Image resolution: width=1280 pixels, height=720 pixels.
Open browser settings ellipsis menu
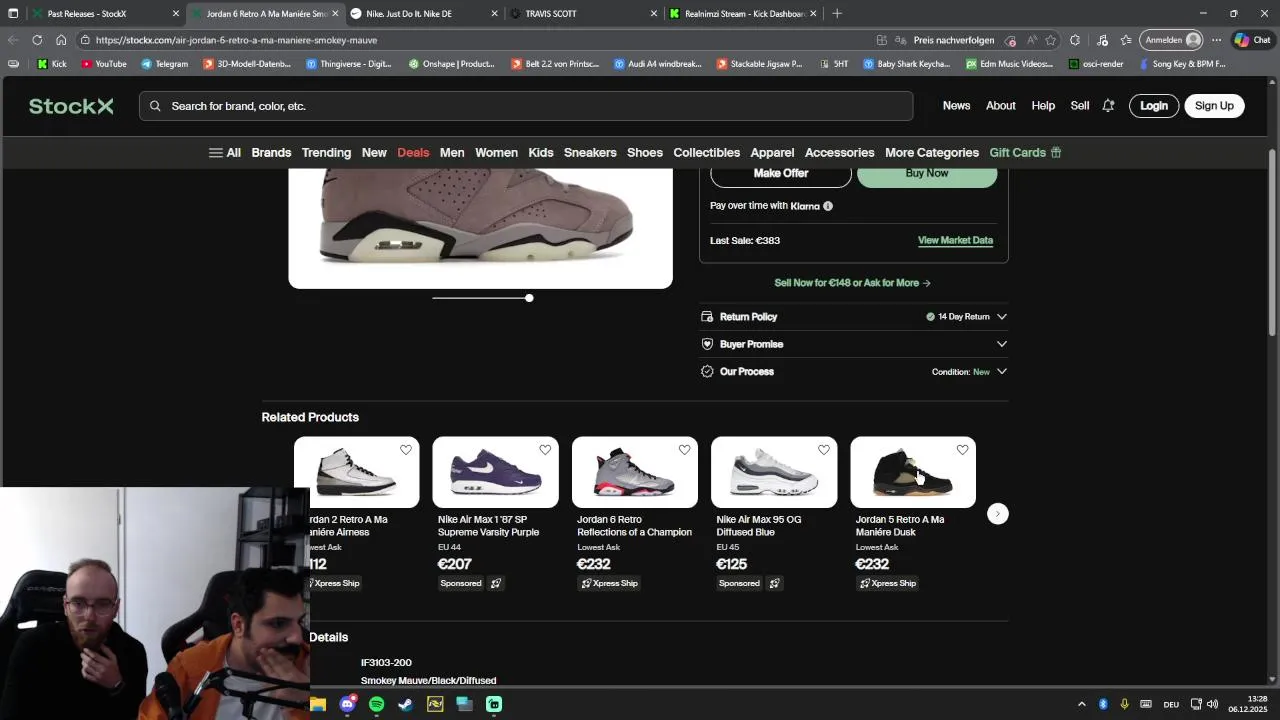click(1216, 40)
